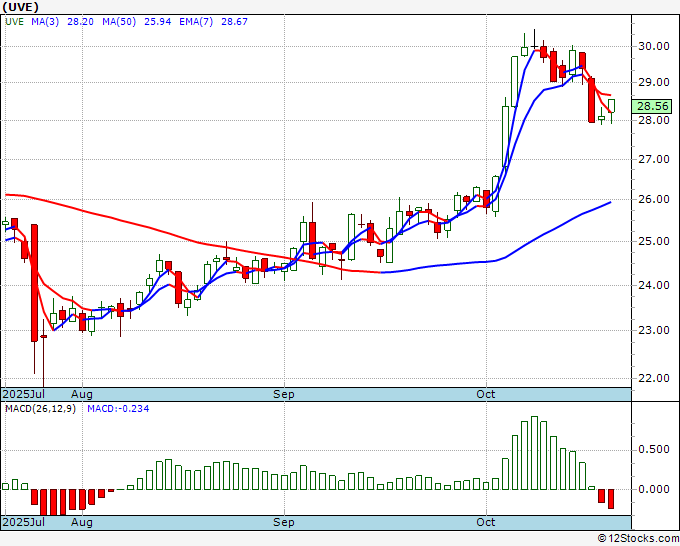Click the 24.00 price axis label
This screenshot has height=546, width=680.
click(x=654, y=285)
